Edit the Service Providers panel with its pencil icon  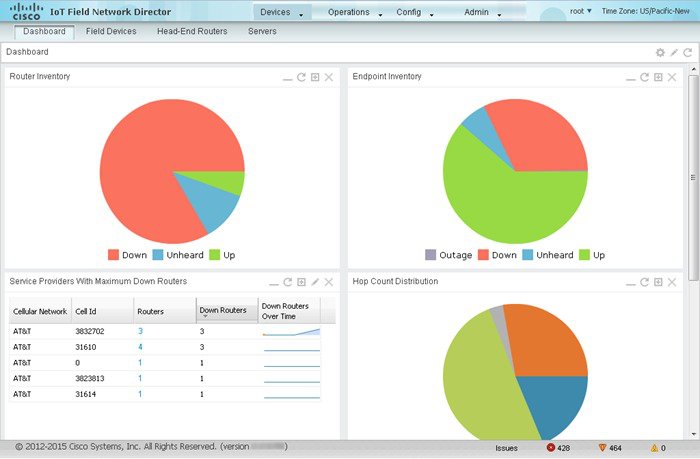click(315, 282)
